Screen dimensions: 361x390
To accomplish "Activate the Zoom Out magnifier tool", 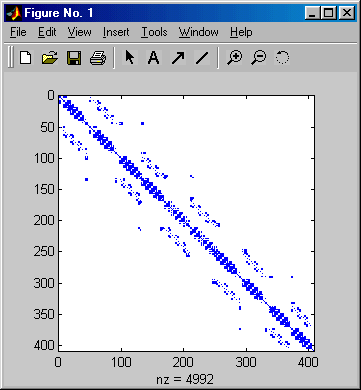I will (x=258, y=58).
